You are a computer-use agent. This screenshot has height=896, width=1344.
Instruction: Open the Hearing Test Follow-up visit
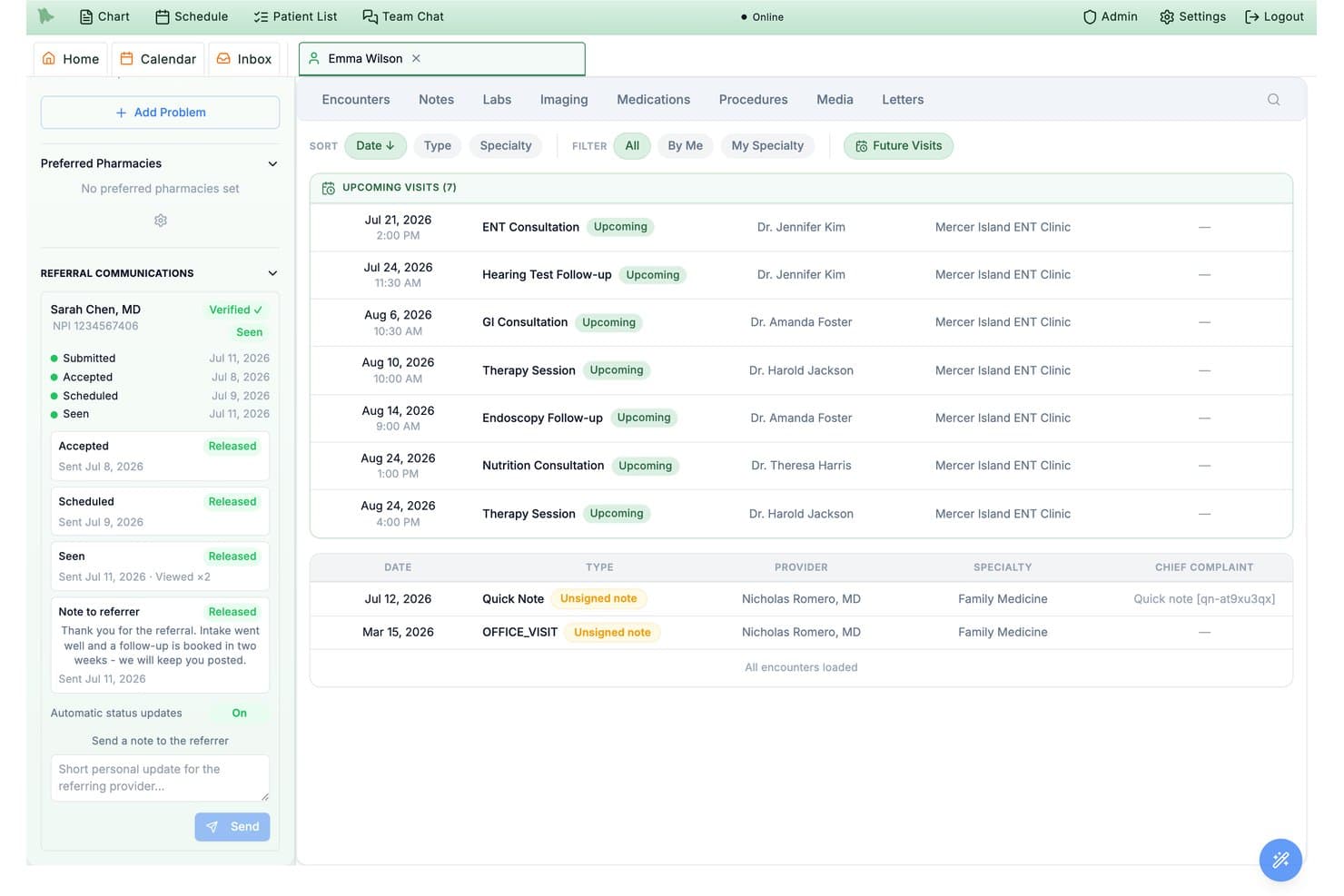point(801,275)
